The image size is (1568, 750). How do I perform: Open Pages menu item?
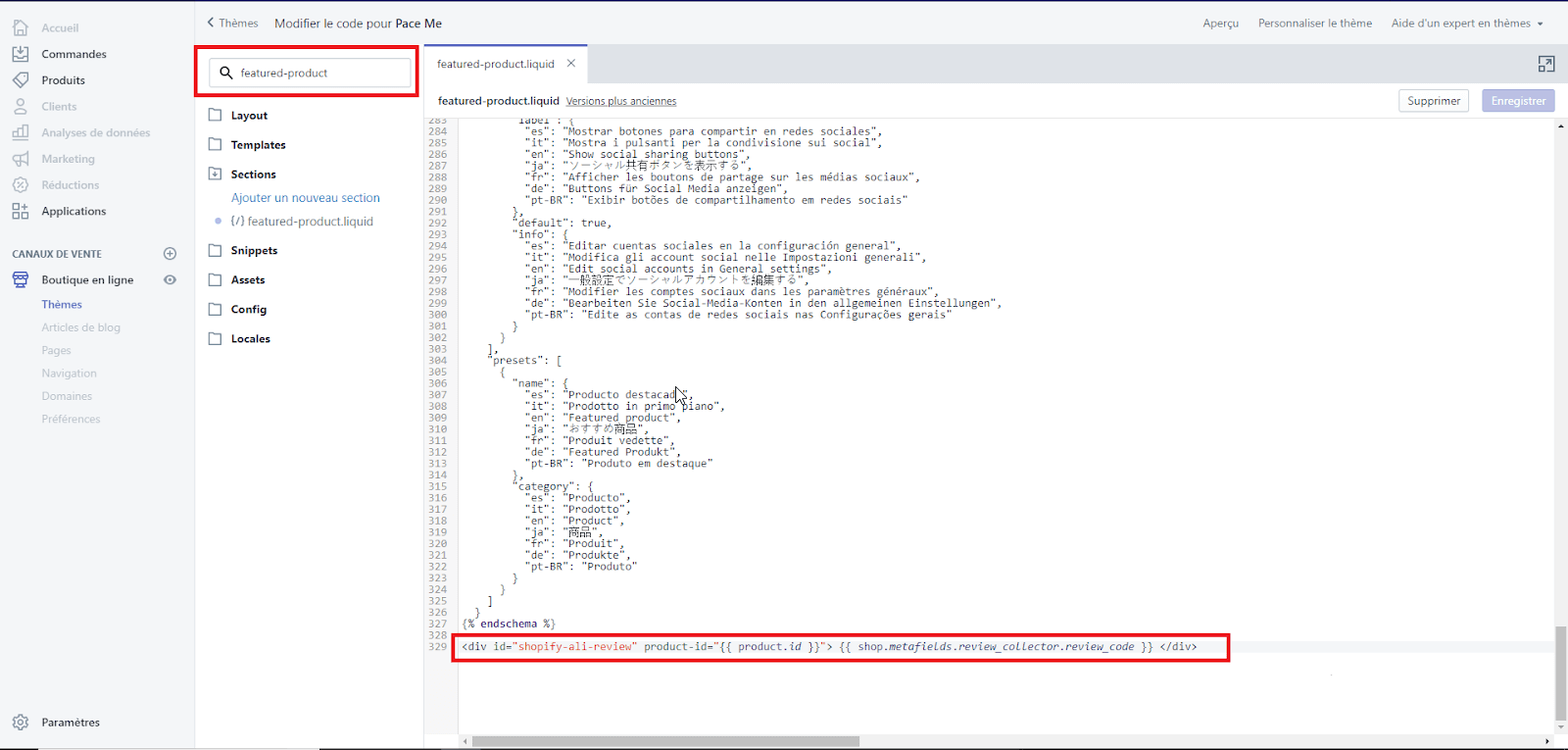click(x=57, y=350)
